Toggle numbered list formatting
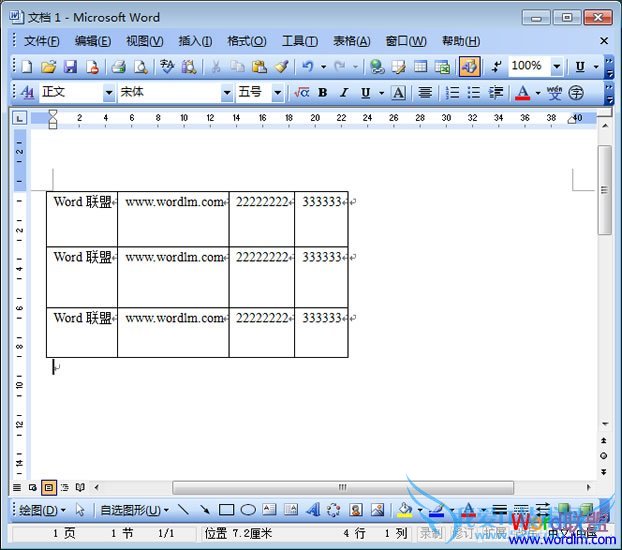 click(452, 93)
